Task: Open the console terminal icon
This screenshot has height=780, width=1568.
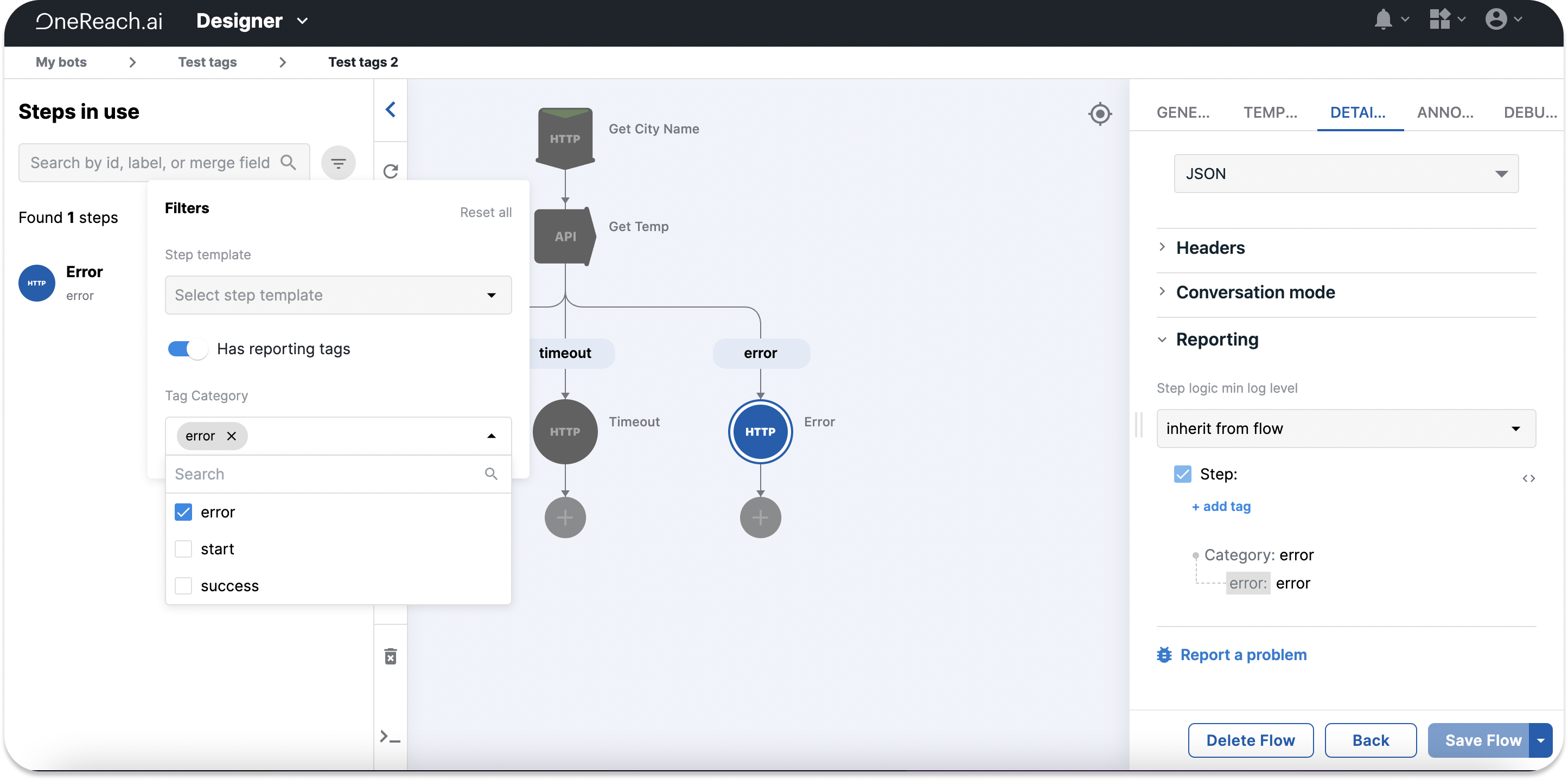Action: click(x=390, y=737)
